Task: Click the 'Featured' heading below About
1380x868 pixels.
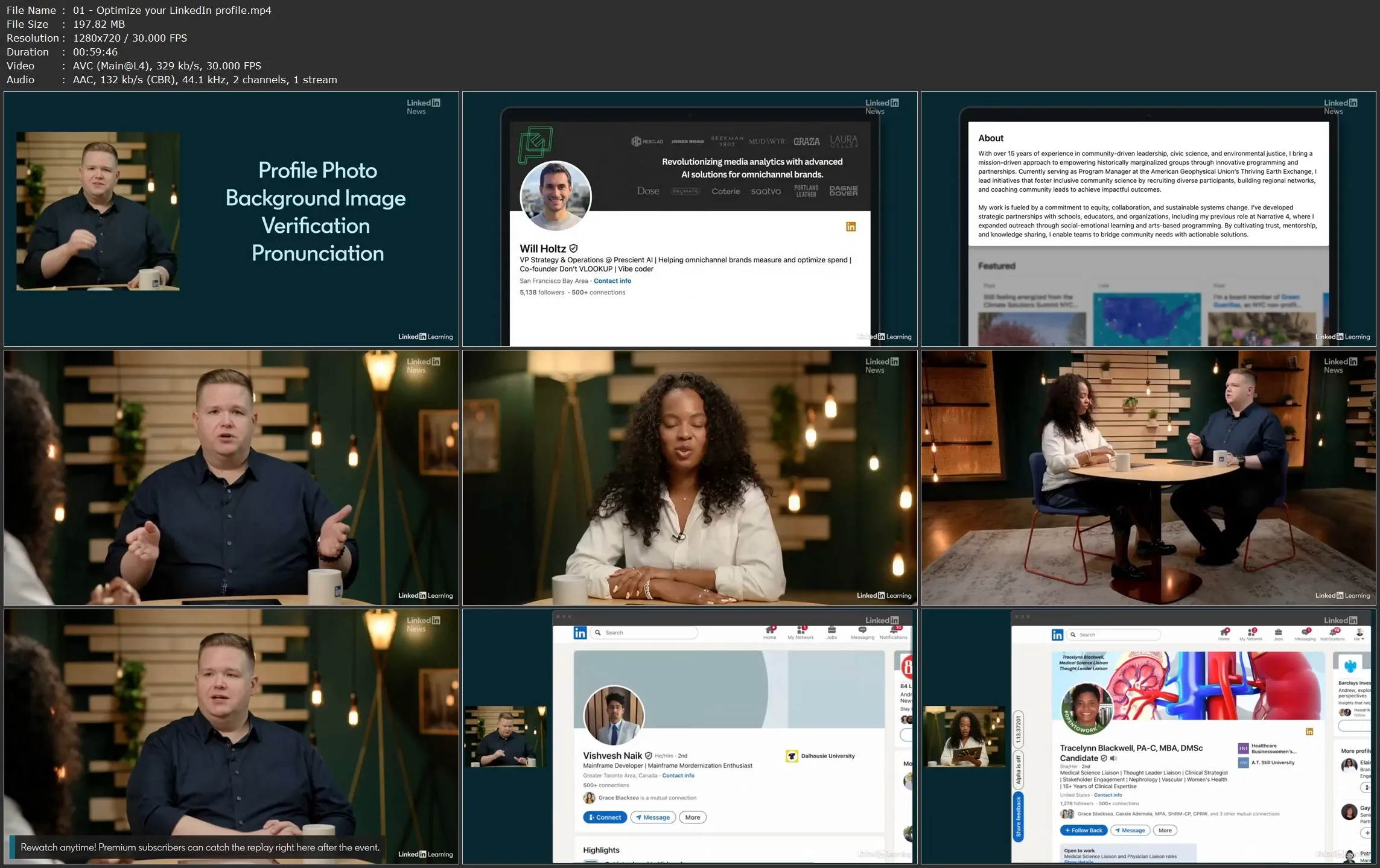Action: click(996, 266)
